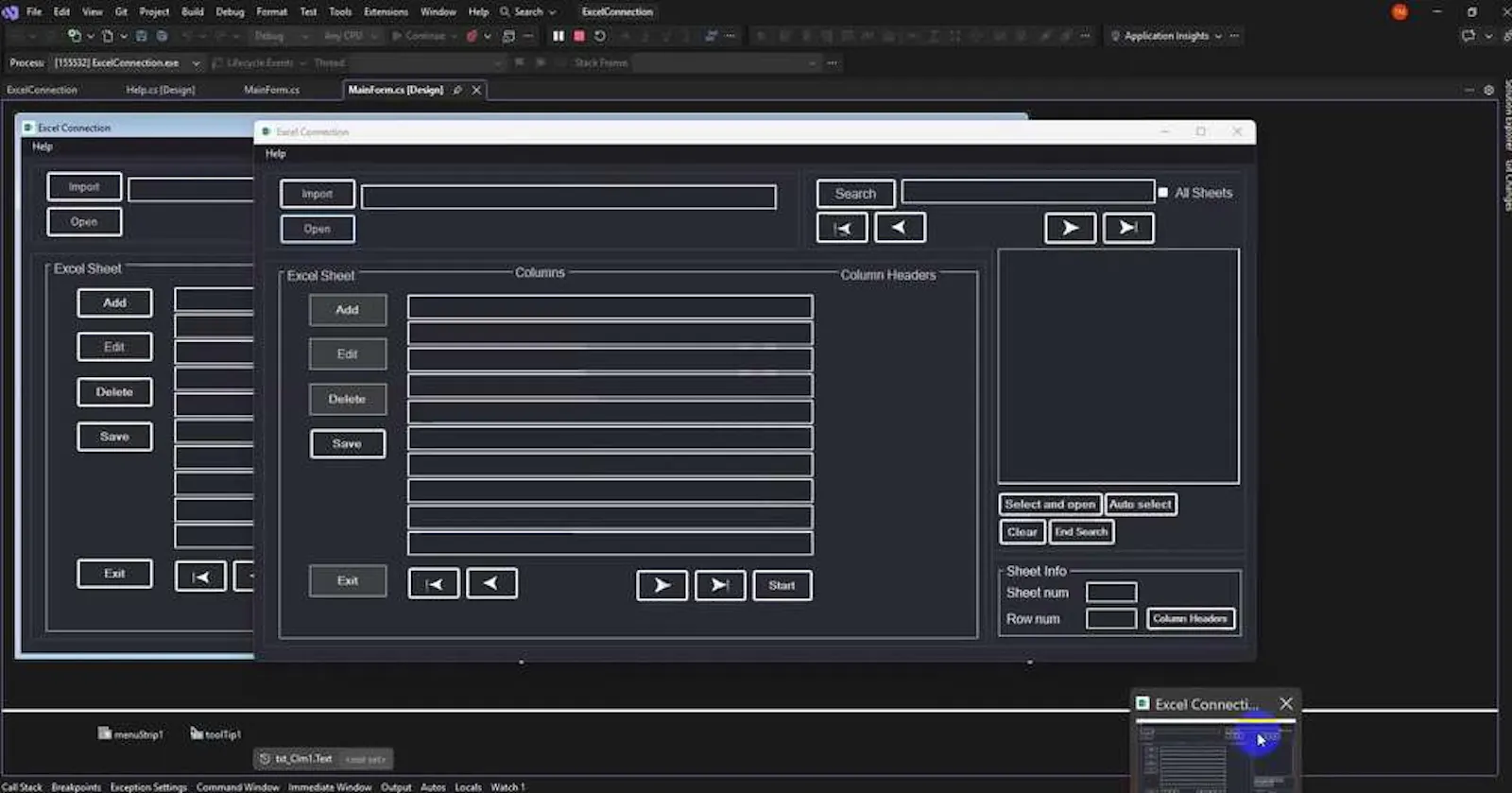
Task: Jump to last search result arrow
Action: coord(1128,228)
